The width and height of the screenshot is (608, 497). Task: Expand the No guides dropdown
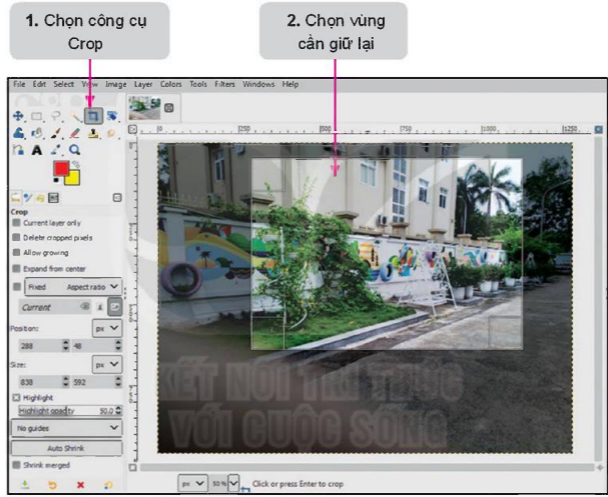click(66, 427)
